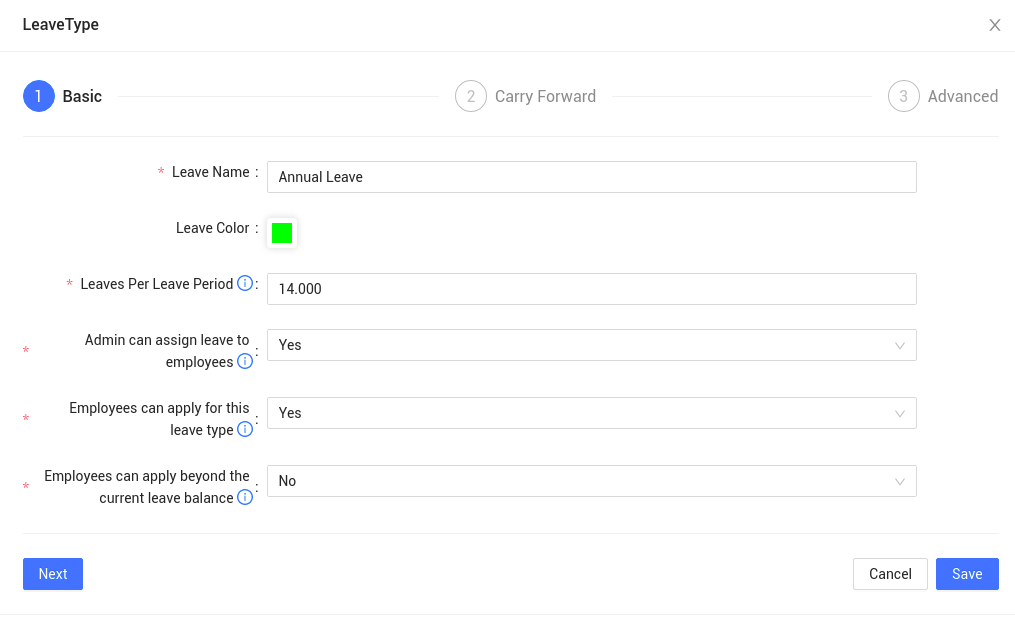Switch to the Carry Forward step
The height and width of the screenshot is (622, 1015).
[545, 96]
